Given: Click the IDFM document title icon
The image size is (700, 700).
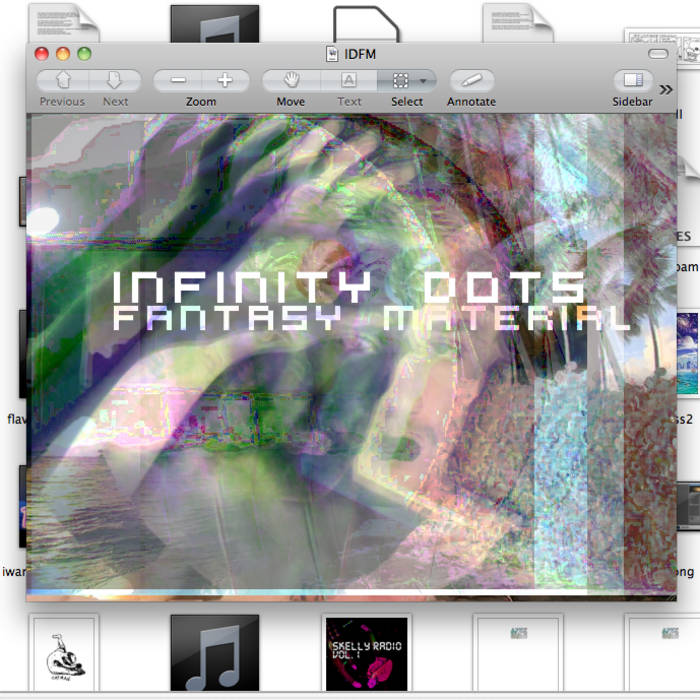Looking at the screenshot, I should pyautogui.click(x=332, y=54).
